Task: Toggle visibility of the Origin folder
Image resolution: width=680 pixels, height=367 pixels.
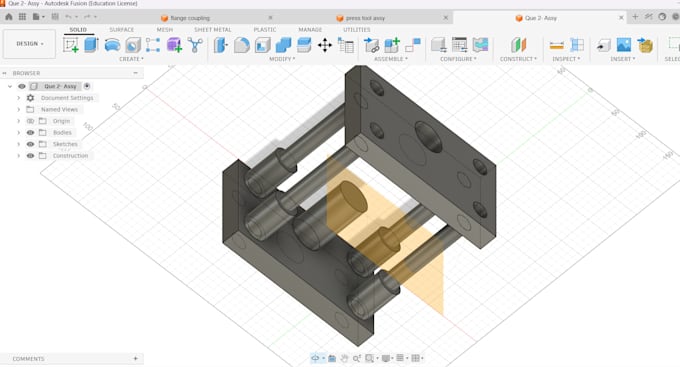Action: pos(30,121)
